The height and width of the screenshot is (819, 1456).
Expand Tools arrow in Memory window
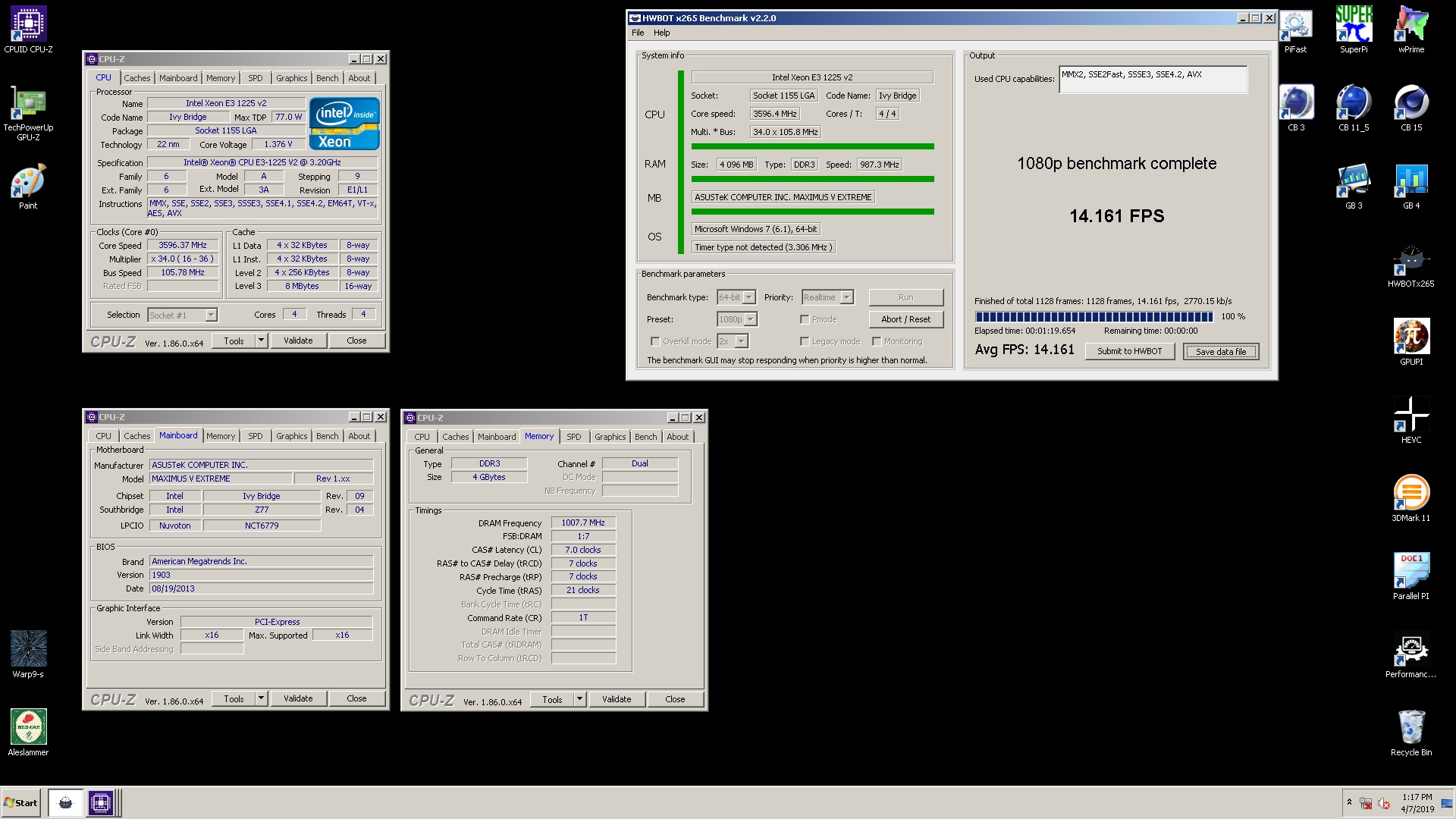tap(579, 699)
